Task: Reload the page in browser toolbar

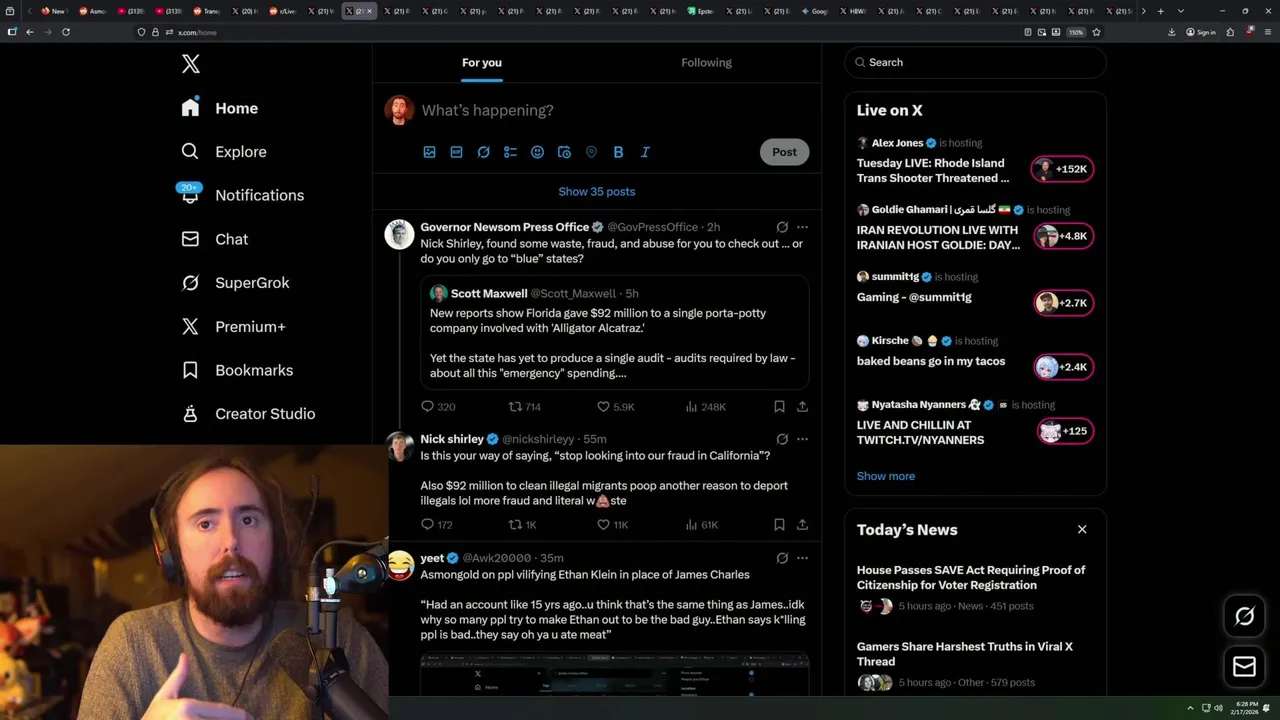Action: tap(66, 32)
